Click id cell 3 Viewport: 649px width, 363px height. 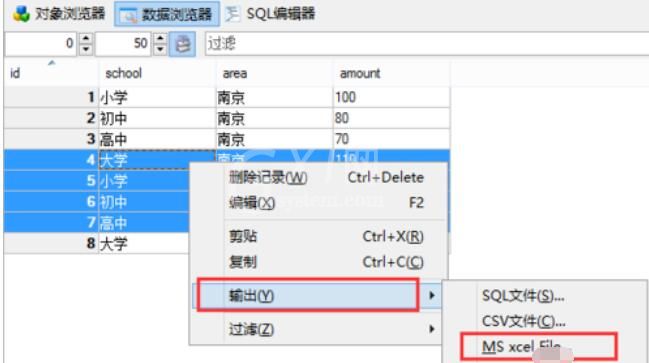click(51, 139)
